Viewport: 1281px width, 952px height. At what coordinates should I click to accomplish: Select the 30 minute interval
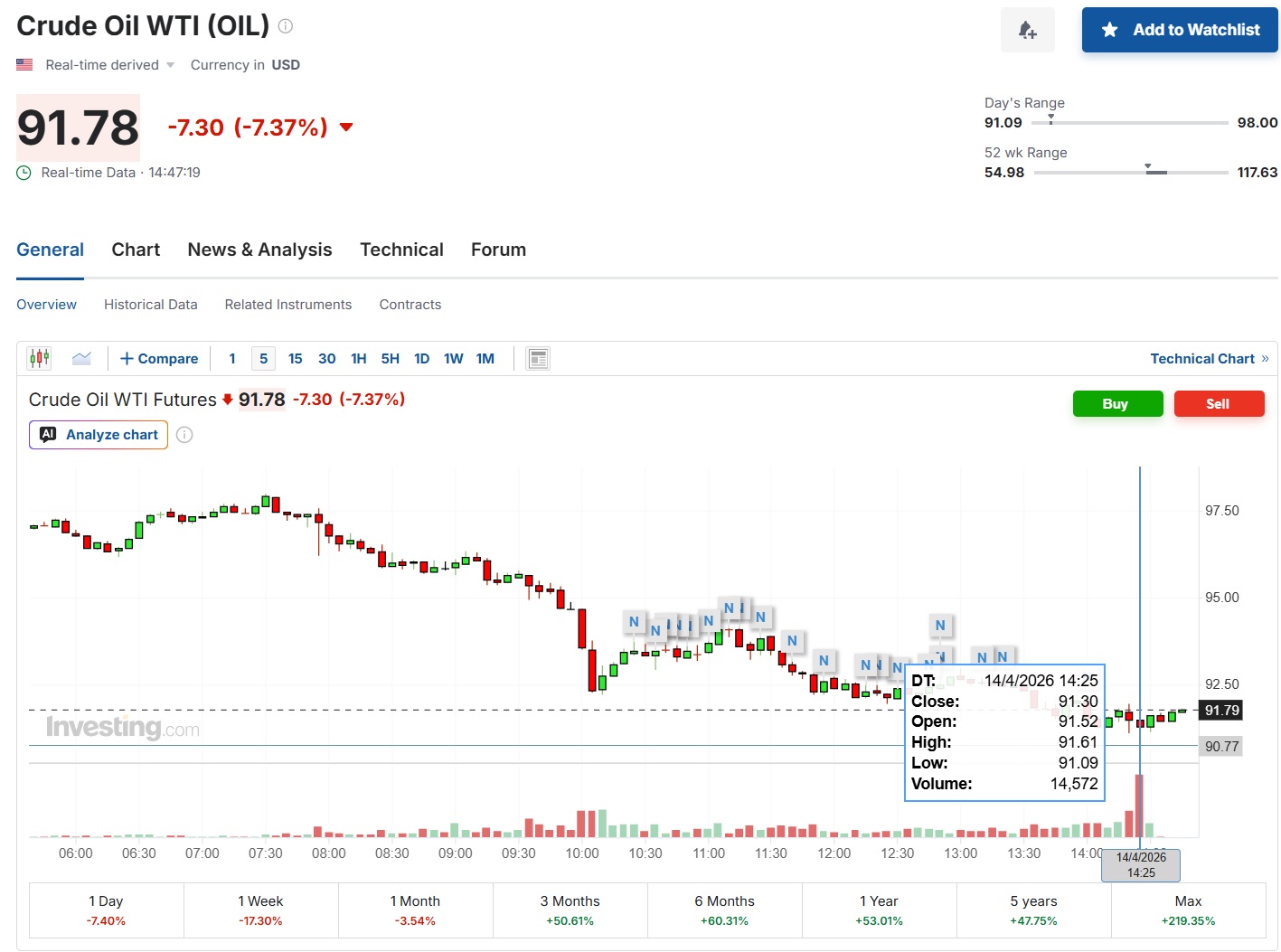click(x=327, y=359)
